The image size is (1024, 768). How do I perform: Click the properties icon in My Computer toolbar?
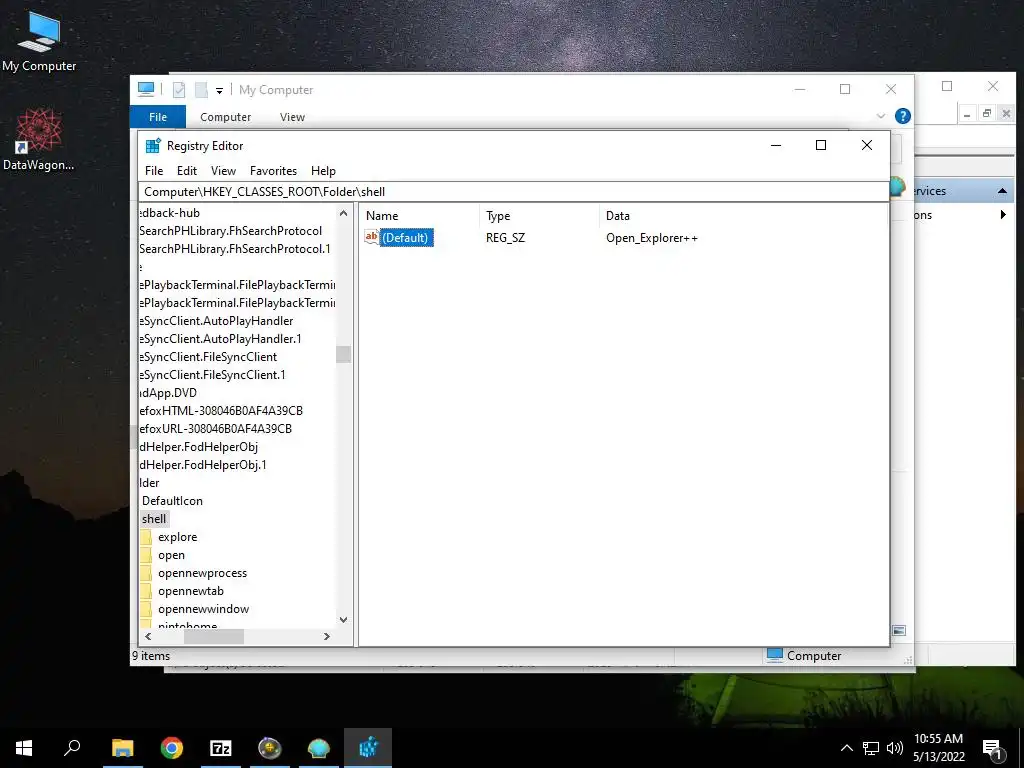point(179,89)
